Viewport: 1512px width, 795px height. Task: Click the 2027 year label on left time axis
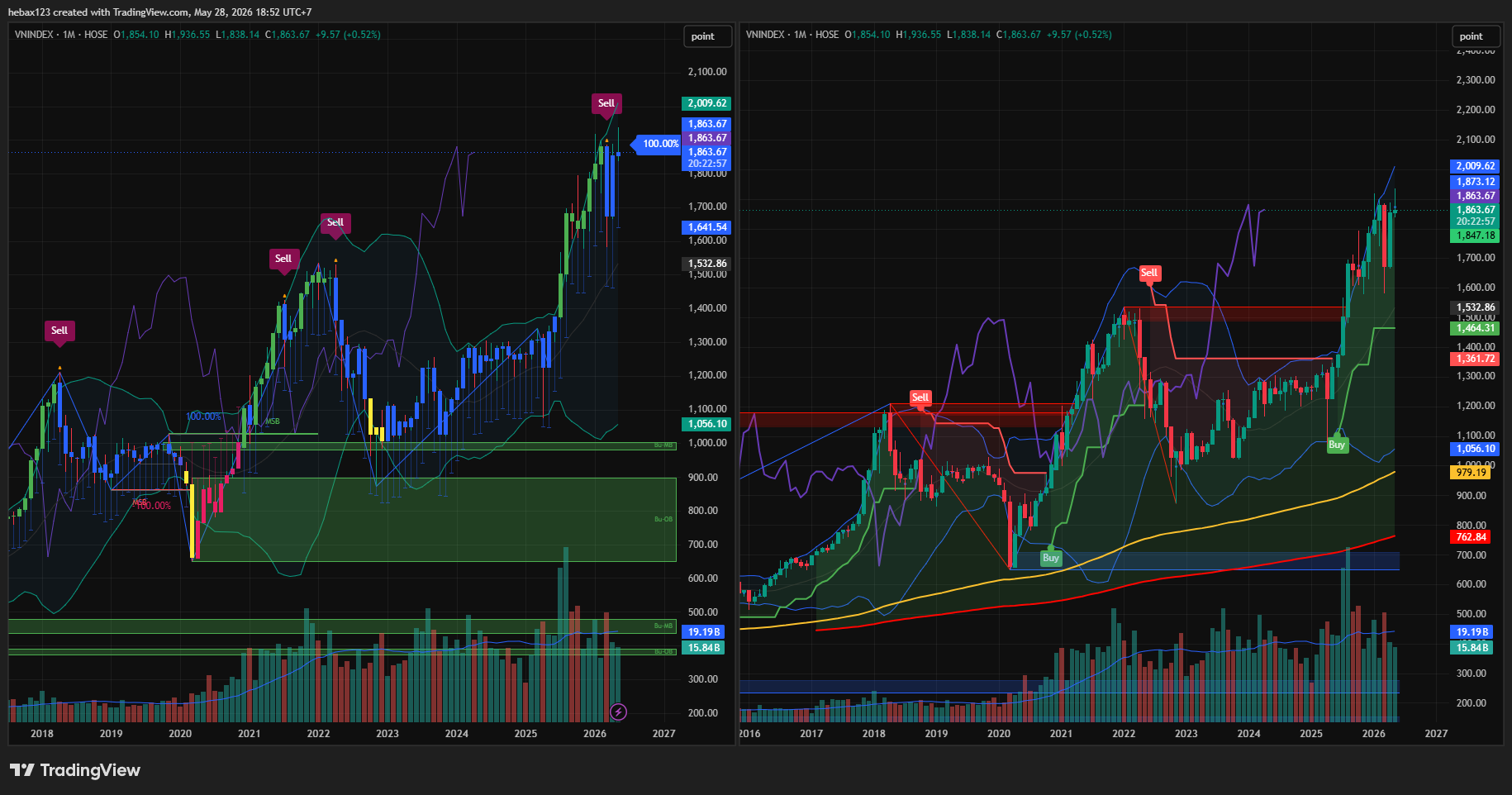pos(663,734)
